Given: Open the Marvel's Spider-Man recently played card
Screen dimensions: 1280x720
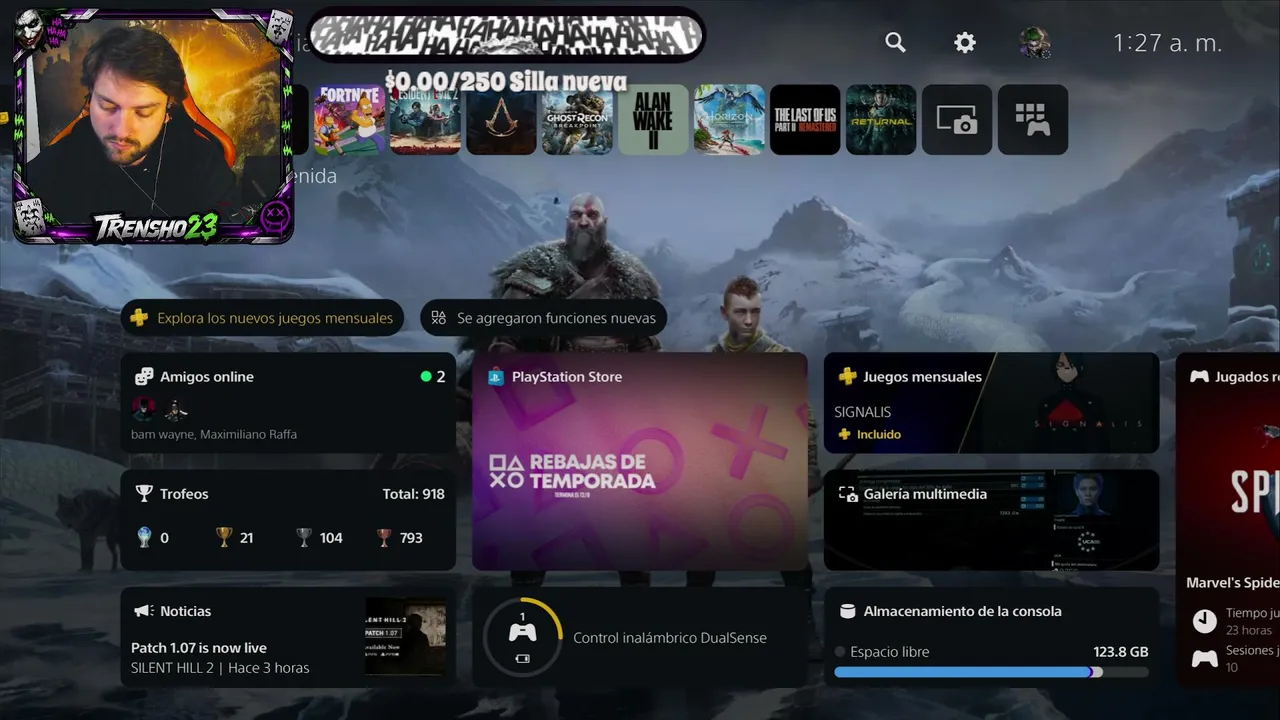Looking at the screenshot, I should [x=1228, y=520].
